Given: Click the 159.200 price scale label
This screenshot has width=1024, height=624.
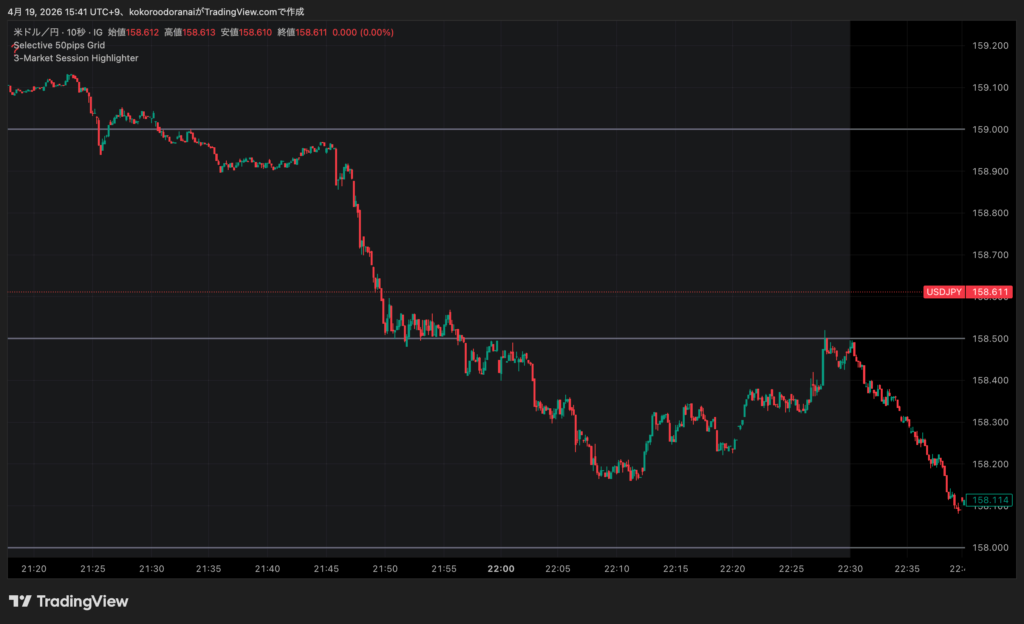Looking at the screenshot, I should click(990, 46).
